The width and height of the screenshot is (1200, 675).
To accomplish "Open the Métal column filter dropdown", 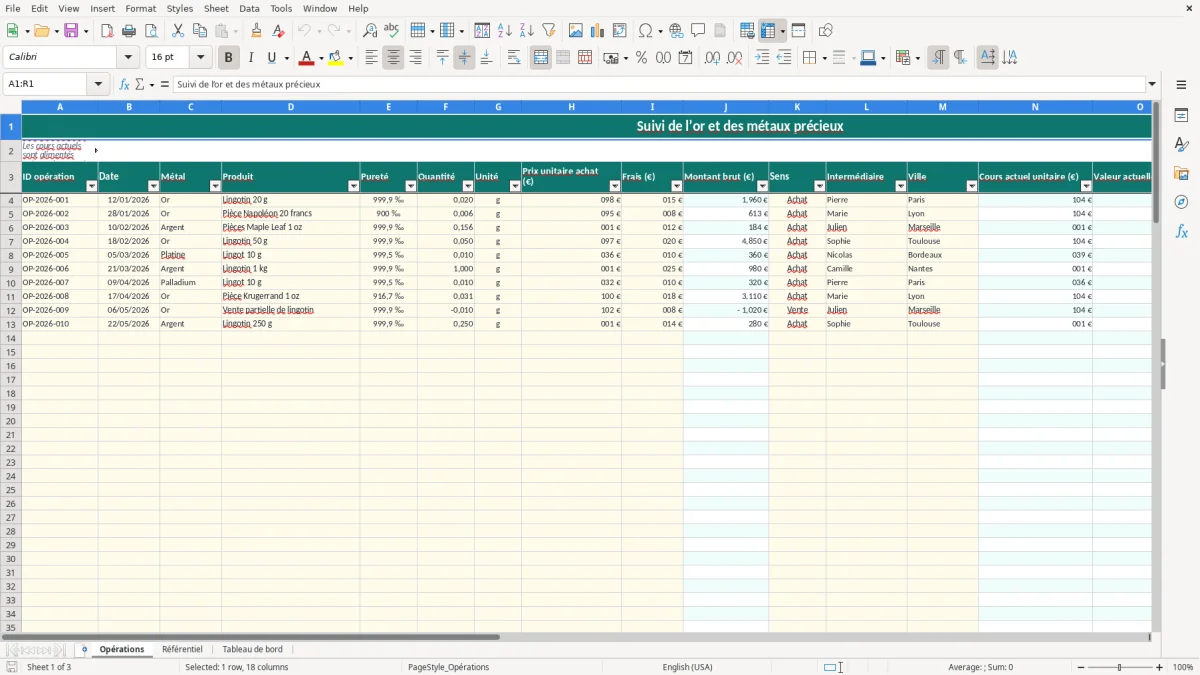I will (x=215, y=186).
